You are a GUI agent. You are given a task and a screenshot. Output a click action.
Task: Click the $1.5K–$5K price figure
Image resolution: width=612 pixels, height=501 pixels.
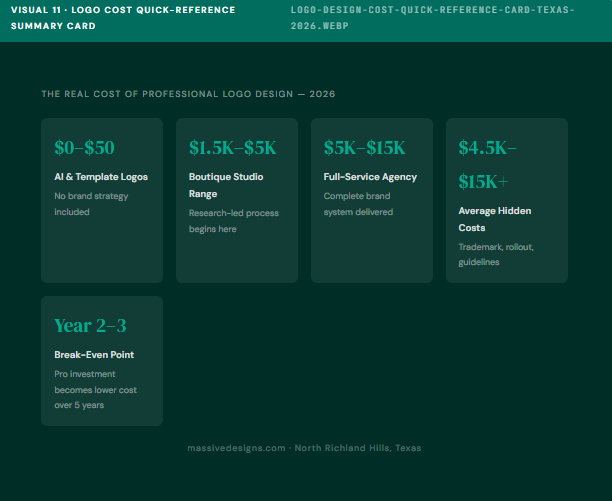233,148
